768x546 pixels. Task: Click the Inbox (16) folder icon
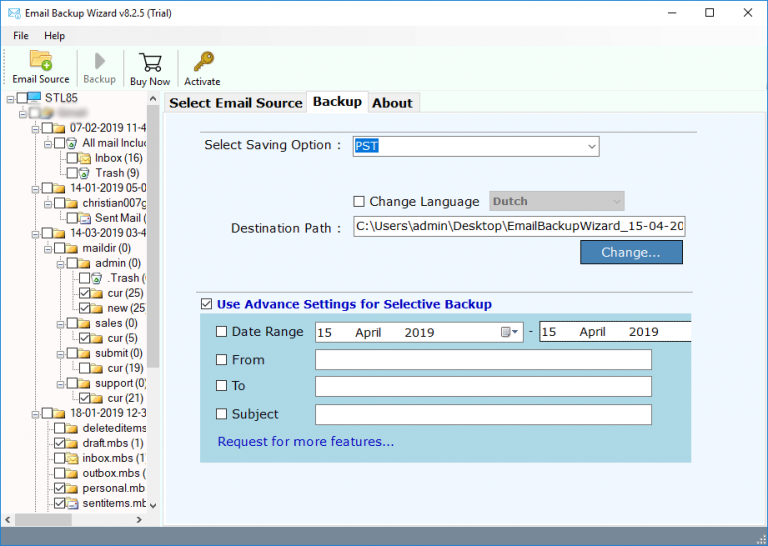pyautogui.click(x=86, y=158)
